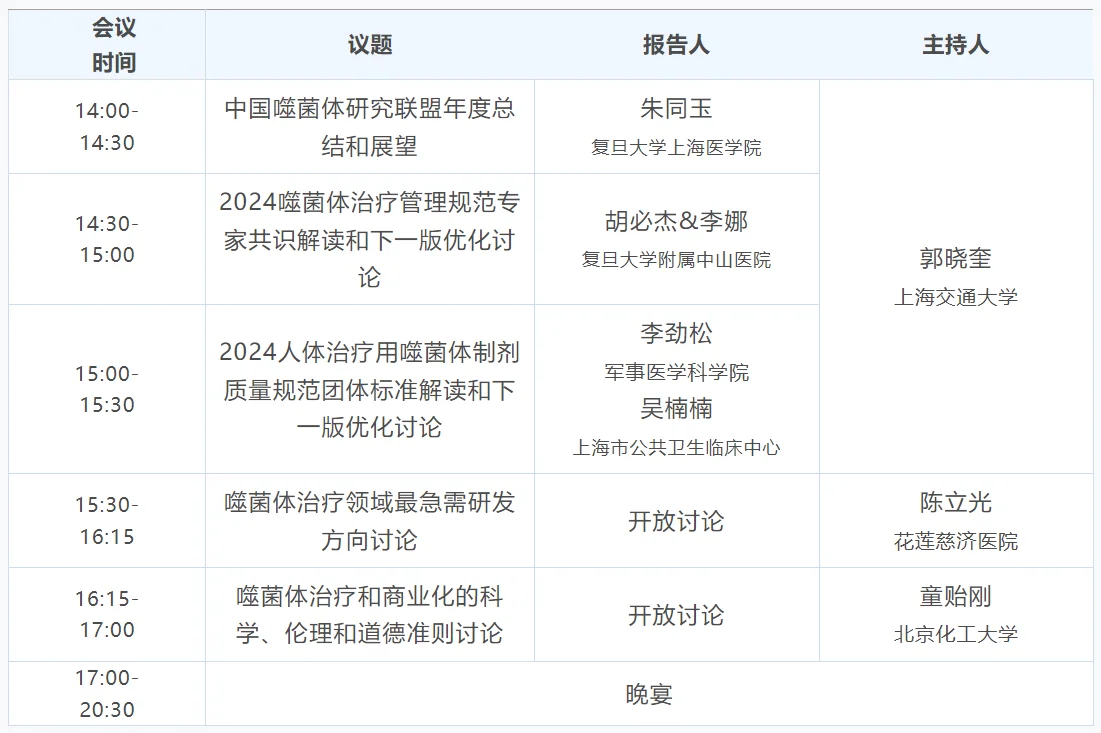Click affiliation 复旦大学上海医学院
1101x733 pixels.
coord(676,147)
